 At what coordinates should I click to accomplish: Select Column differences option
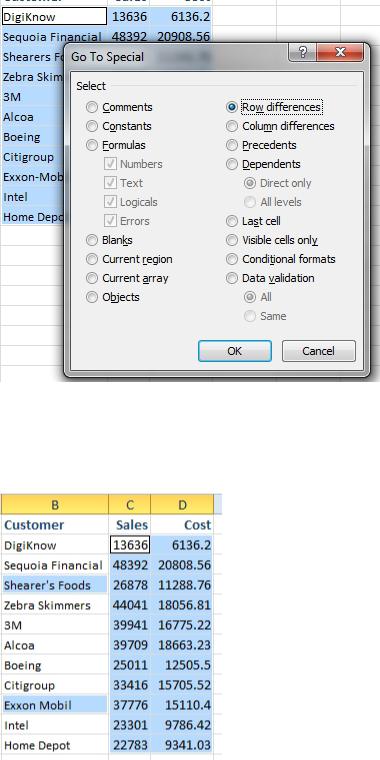[281, 126]
